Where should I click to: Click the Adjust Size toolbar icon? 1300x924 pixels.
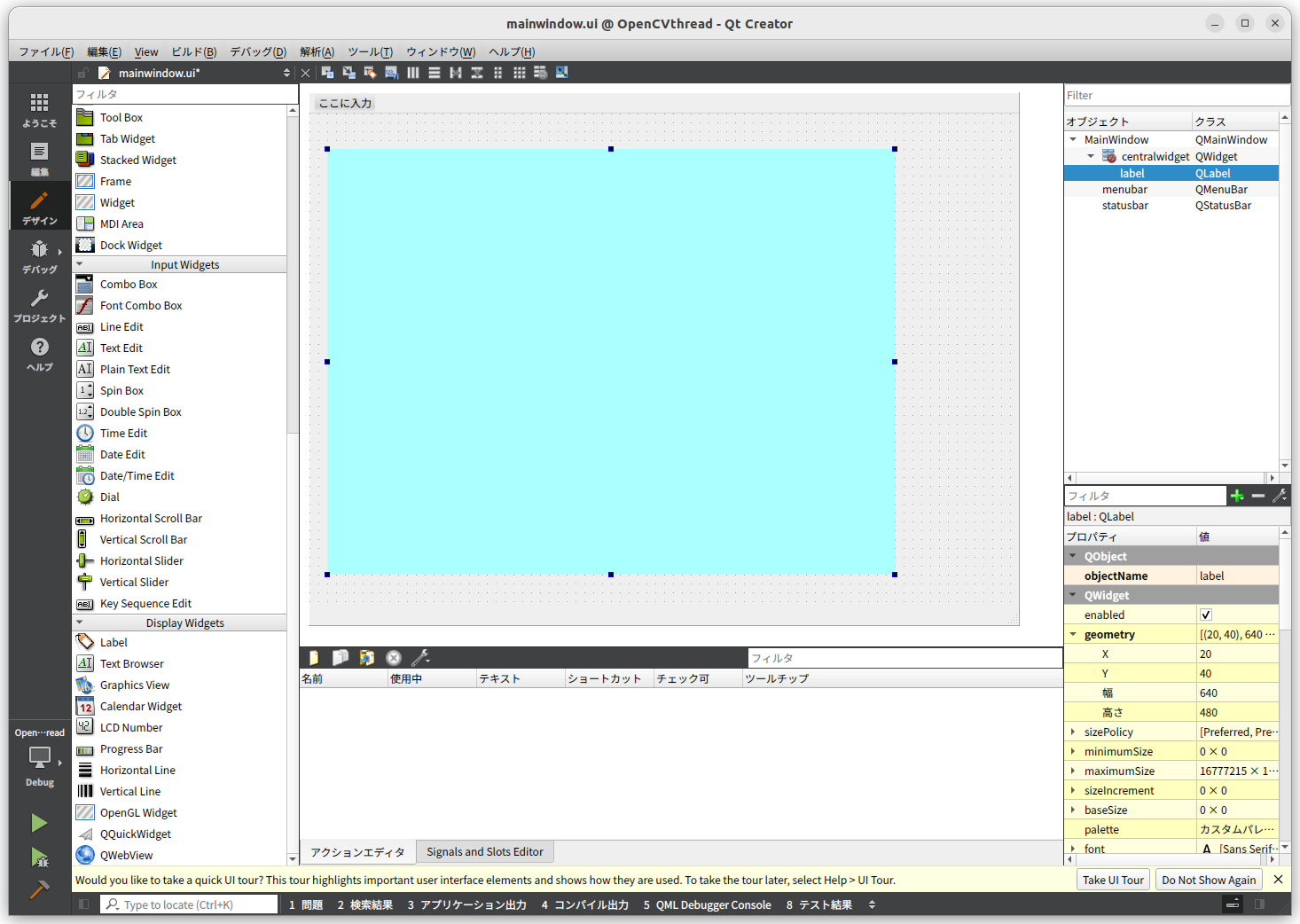tap(561, 72)
